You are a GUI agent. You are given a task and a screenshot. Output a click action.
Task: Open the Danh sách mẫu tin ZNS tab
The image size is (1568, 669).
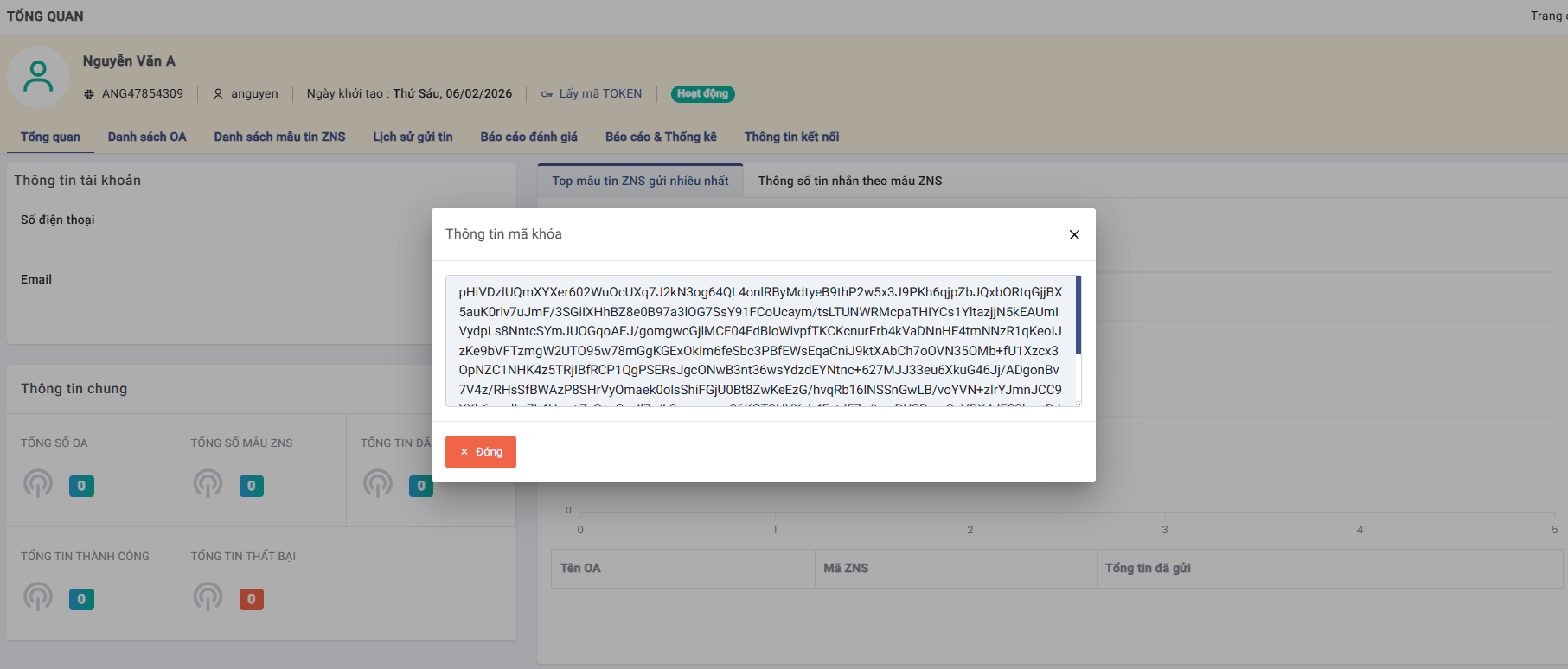pos(279,137)
